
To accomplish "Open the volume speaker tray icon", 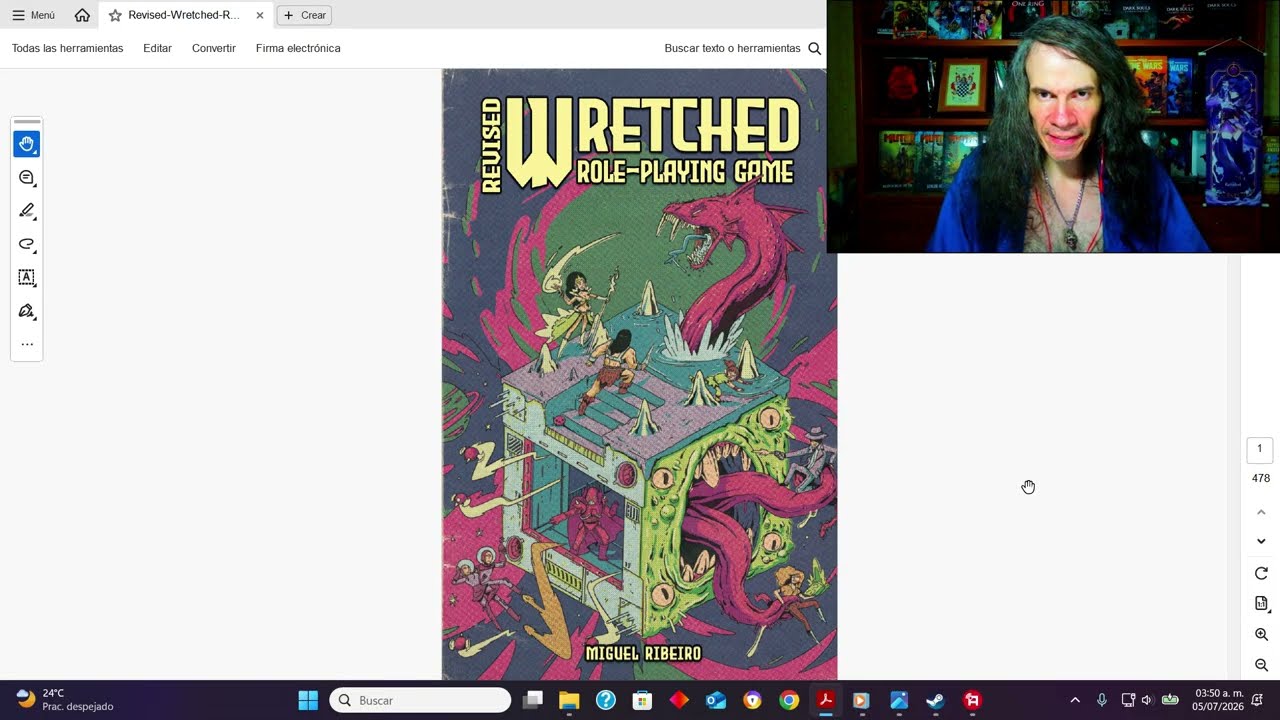I will click(x=1147, y=700).
